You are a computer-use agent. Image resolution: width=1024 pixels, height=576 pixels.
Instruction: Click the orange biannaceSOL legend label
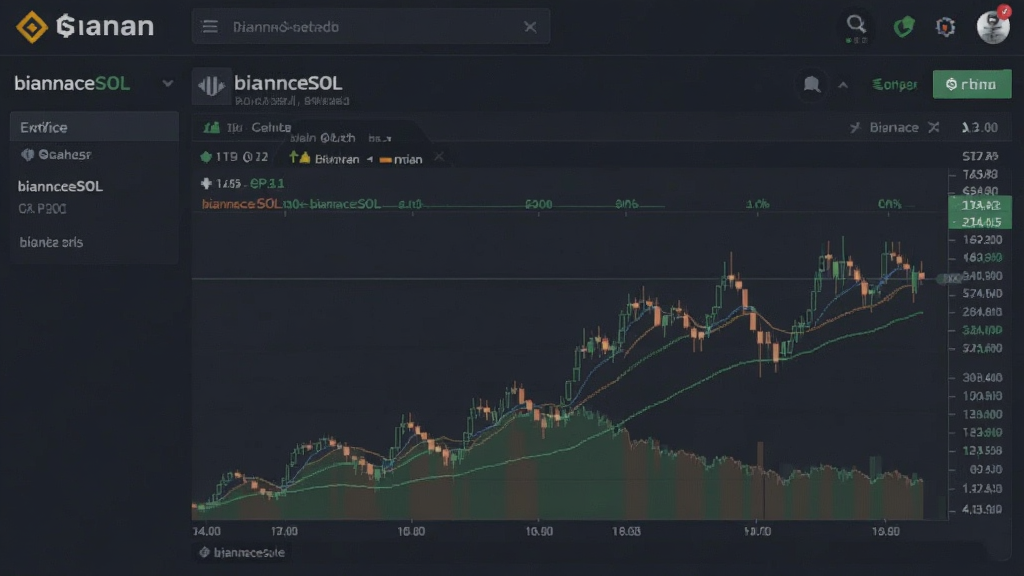click(x=241, y=204)
